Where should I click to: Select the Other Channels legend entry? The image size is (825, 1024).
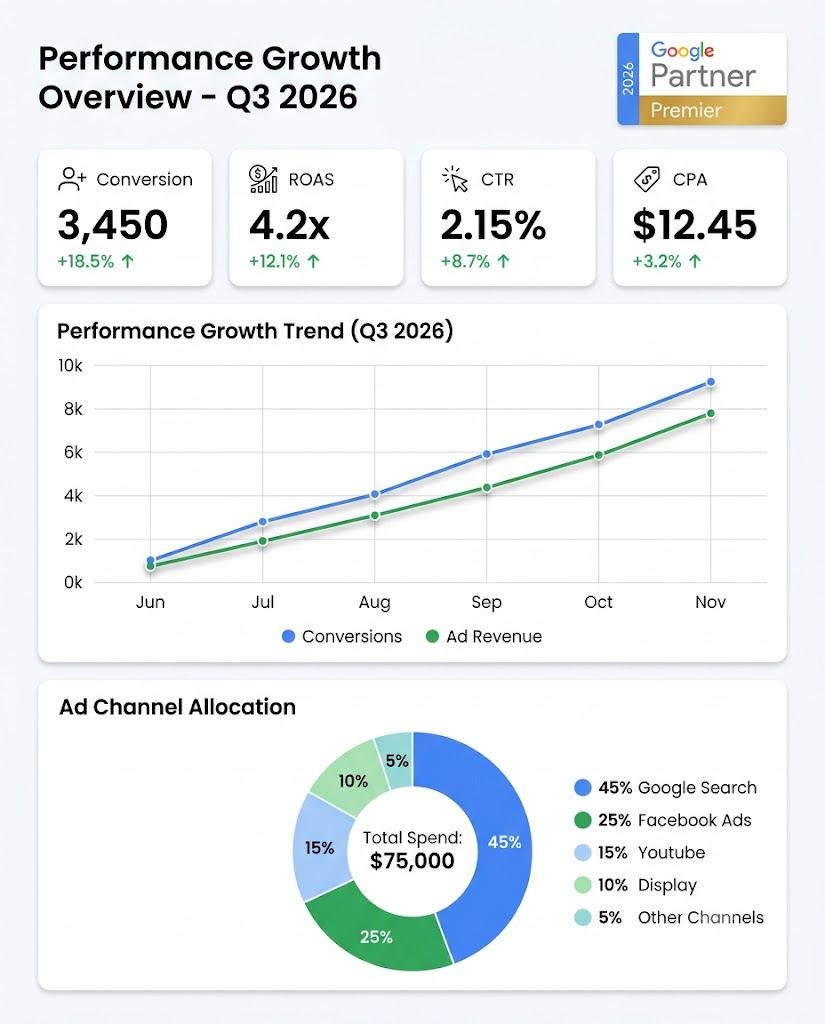669,918
